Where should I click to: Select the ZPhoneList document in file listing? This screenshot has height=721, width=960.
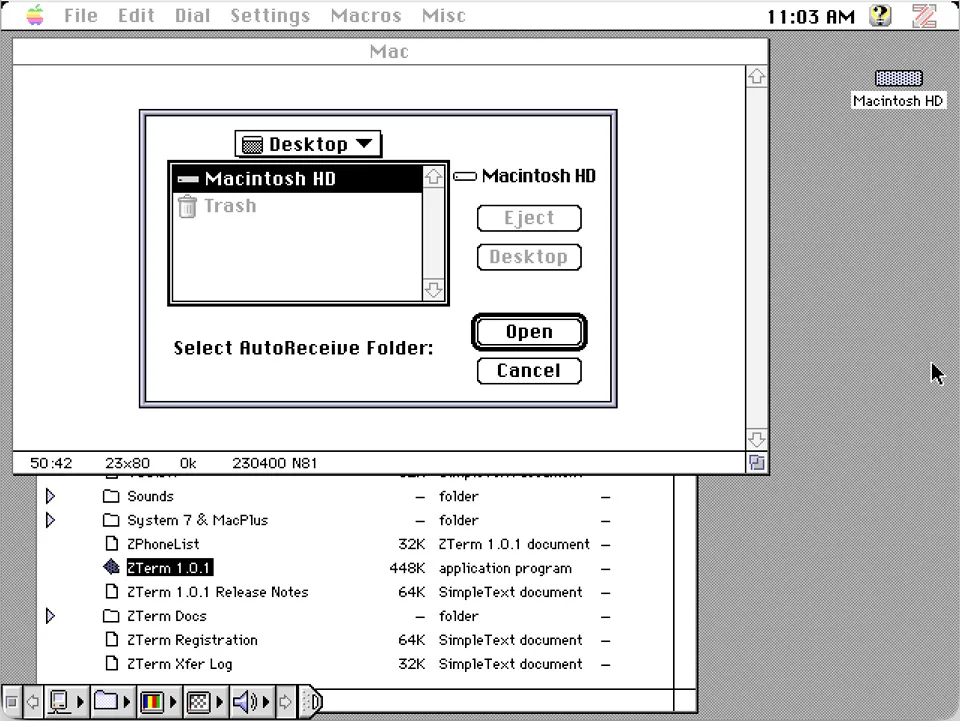tap(165, 544)
